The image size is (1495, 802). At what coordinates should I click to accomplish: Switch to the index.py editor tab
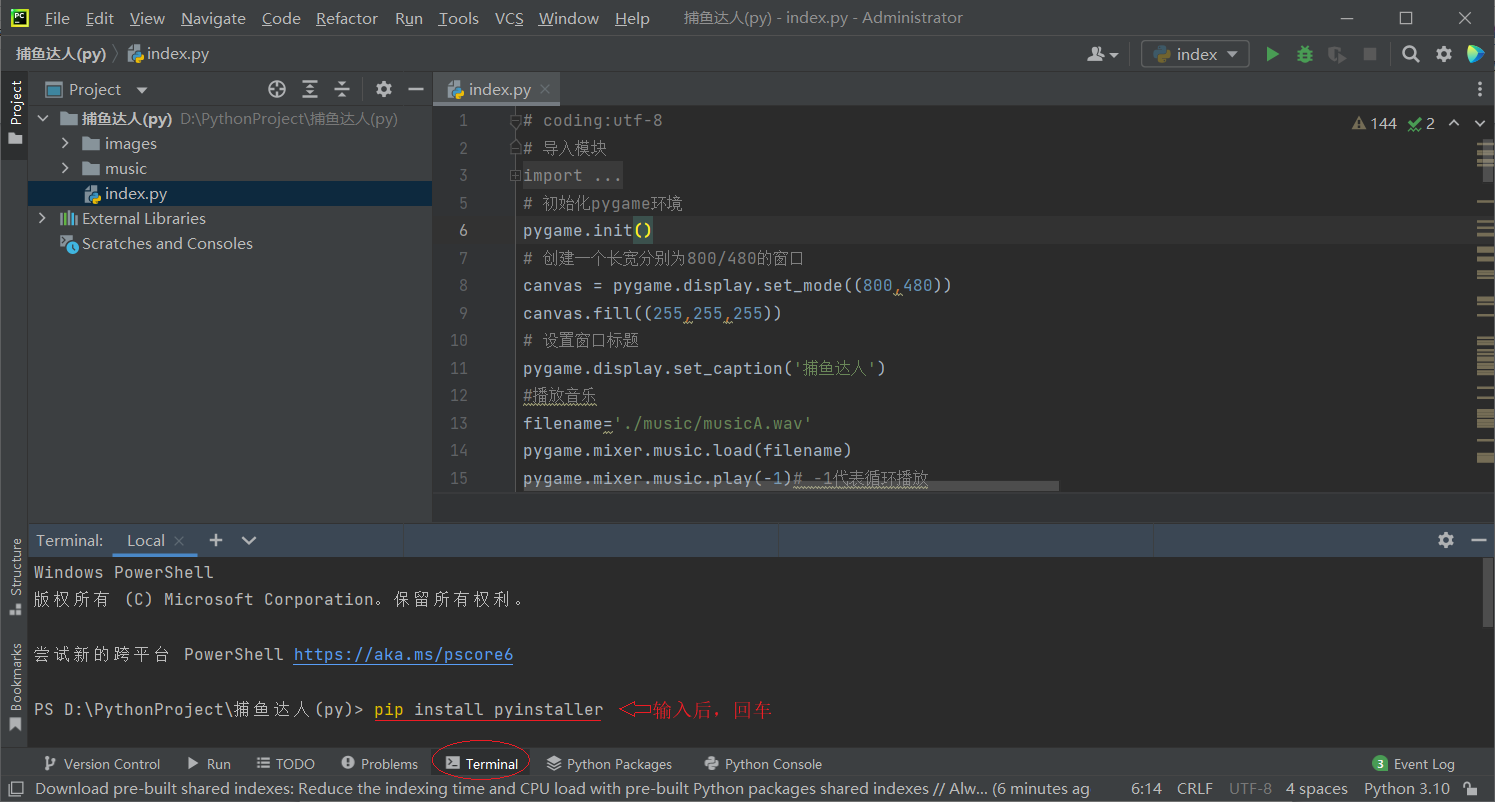click(497, 88)
